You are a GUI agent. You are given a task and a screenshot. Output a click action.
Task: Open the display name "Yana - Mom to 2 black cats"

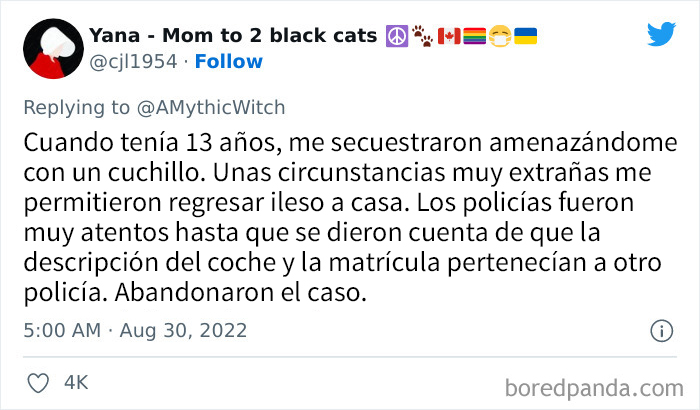coord(235,36)
